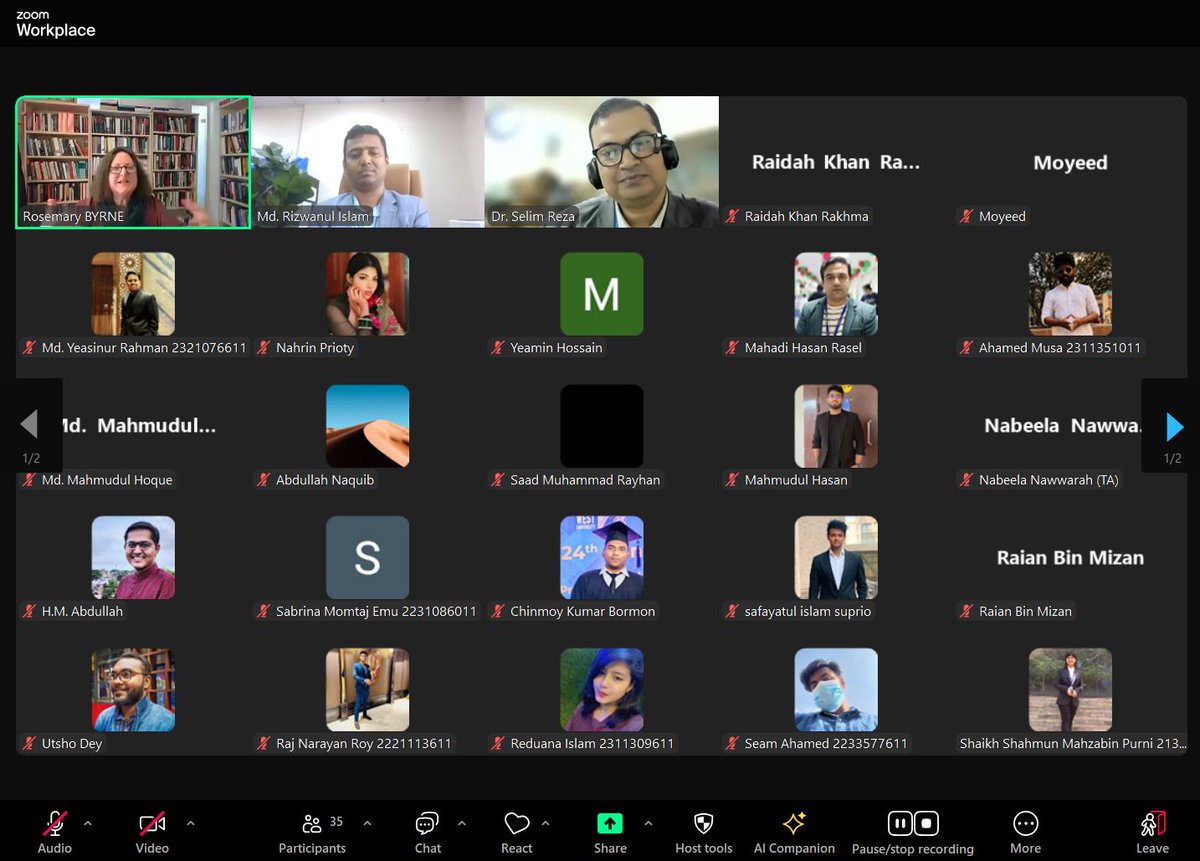Click Chinmoy Kumar Bormon's graduation picture
The height and width of the screenshot is (861, 1200).
pyautogui.click(x=601, y=557)
